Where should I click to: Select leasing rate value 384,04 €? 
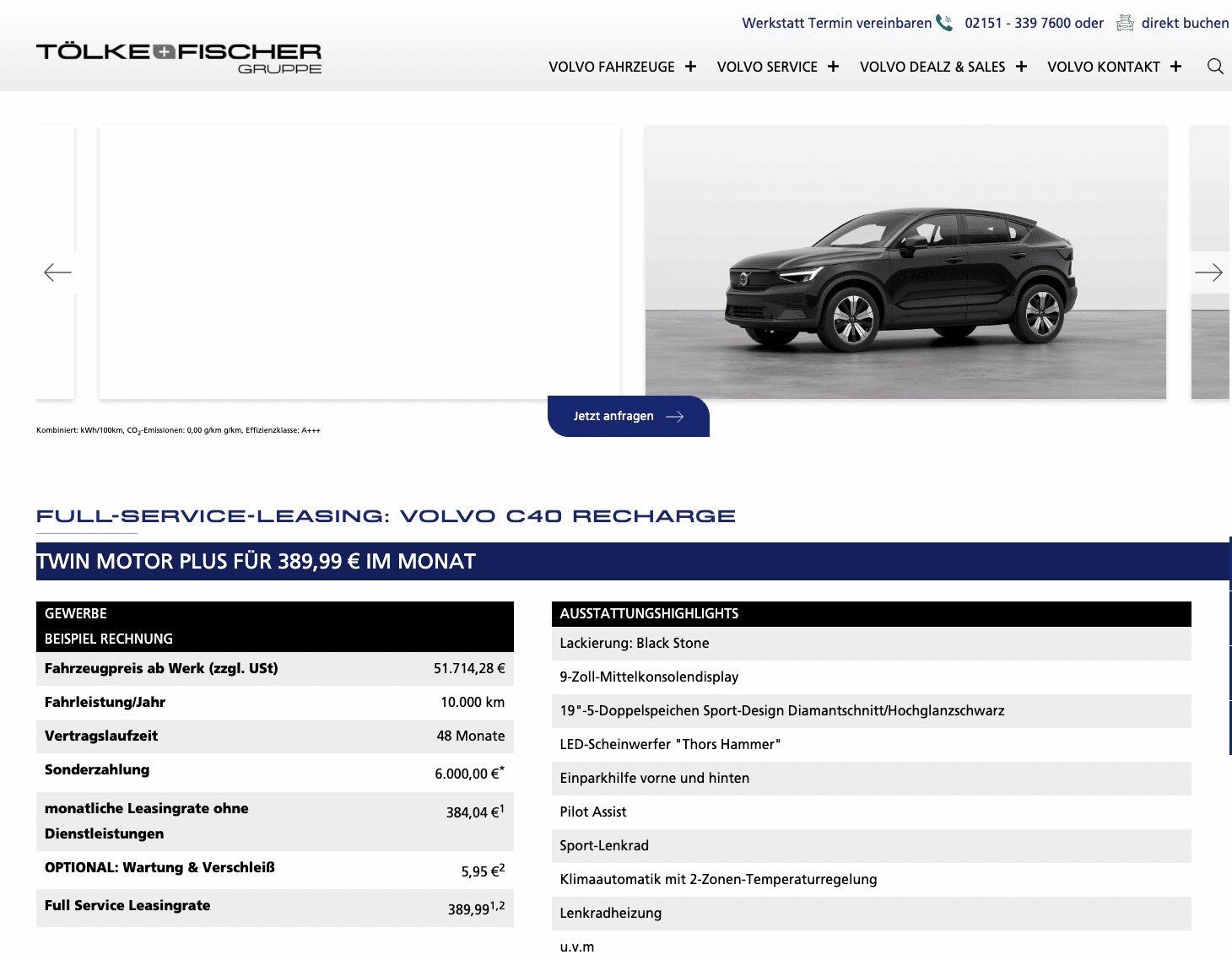point(475,812)
